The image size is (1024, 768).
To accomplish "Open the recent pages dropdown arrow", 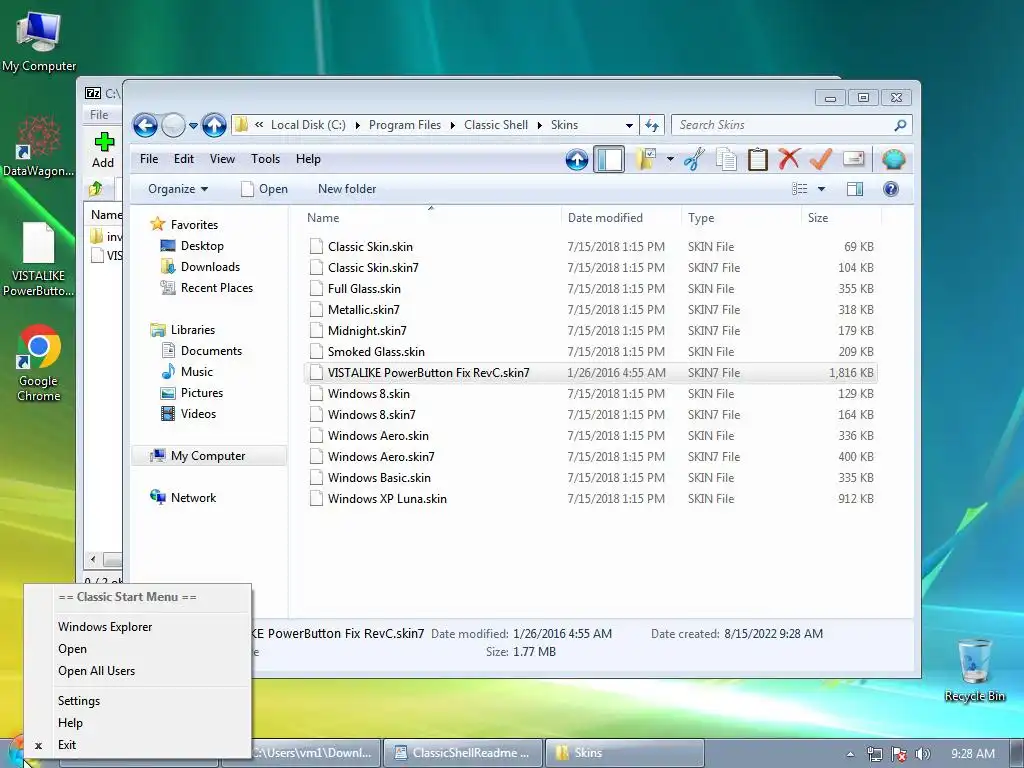I will tap(193, 125).
